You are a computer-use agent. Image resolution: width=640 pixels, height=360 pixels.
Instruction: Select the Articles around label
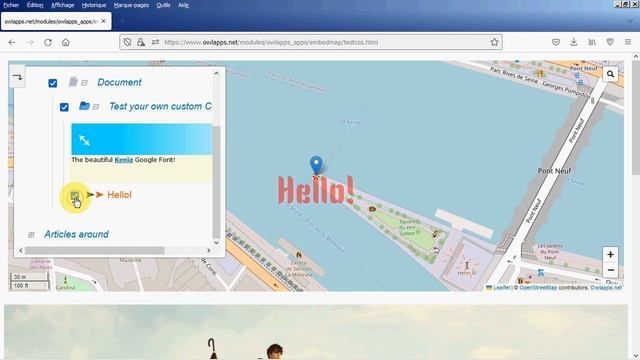[x=76, y=234]
